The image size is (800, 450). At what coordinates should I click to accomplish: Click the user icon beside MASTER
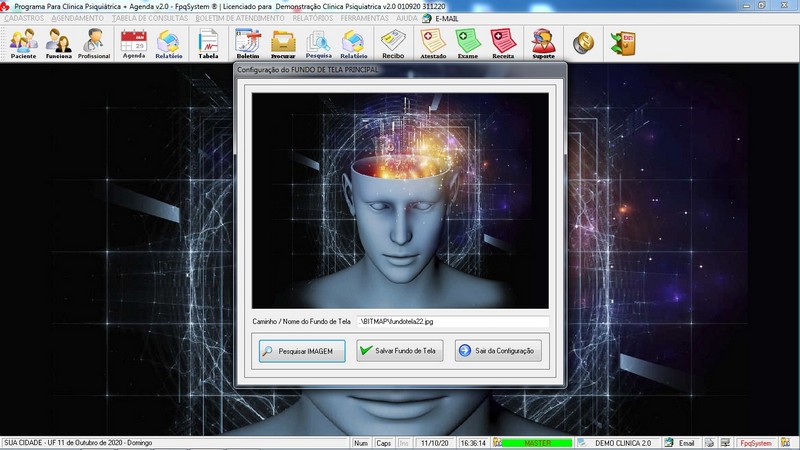(497, 443)
